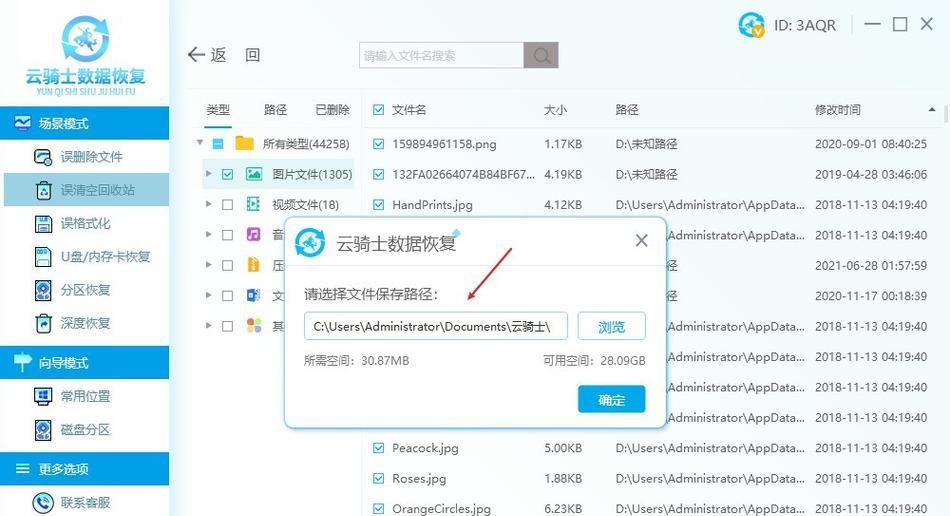Check the 视频文件 checkbox

coord(227,205)
